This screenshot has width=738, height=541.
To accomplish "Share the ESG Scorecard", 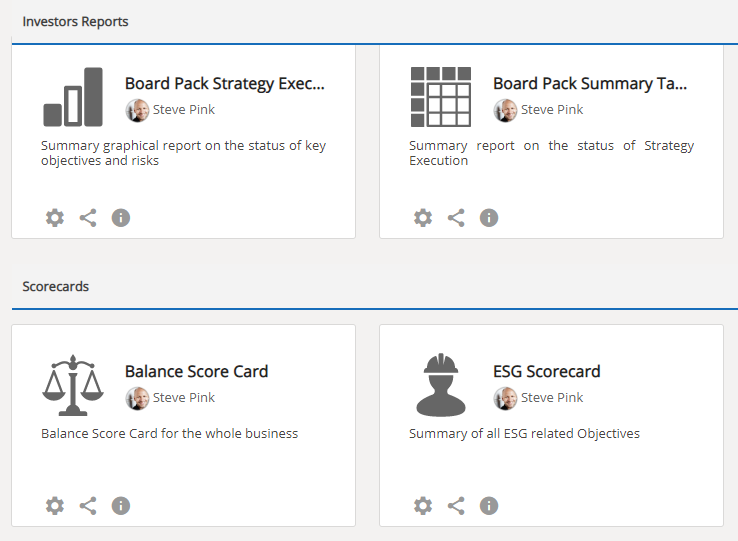I will [x=456, y=506].
